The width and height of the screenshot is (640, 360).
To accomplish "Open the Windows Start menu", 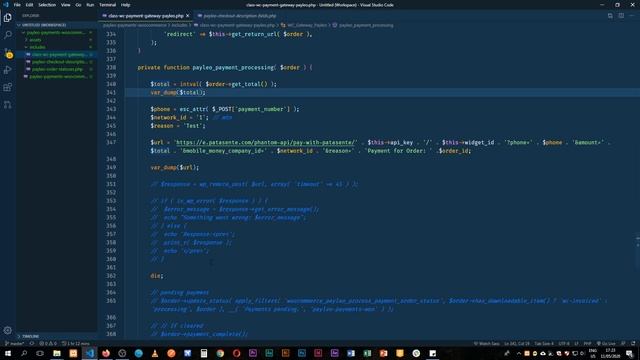I will 8,353.
